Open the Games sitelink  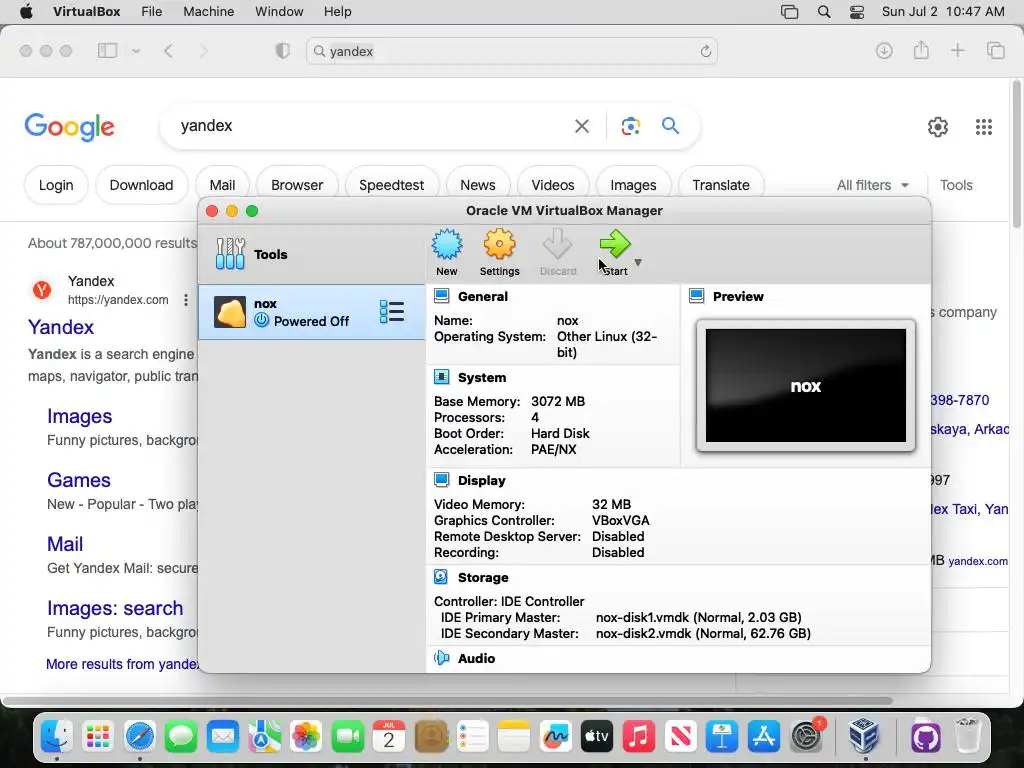point(78,480)
